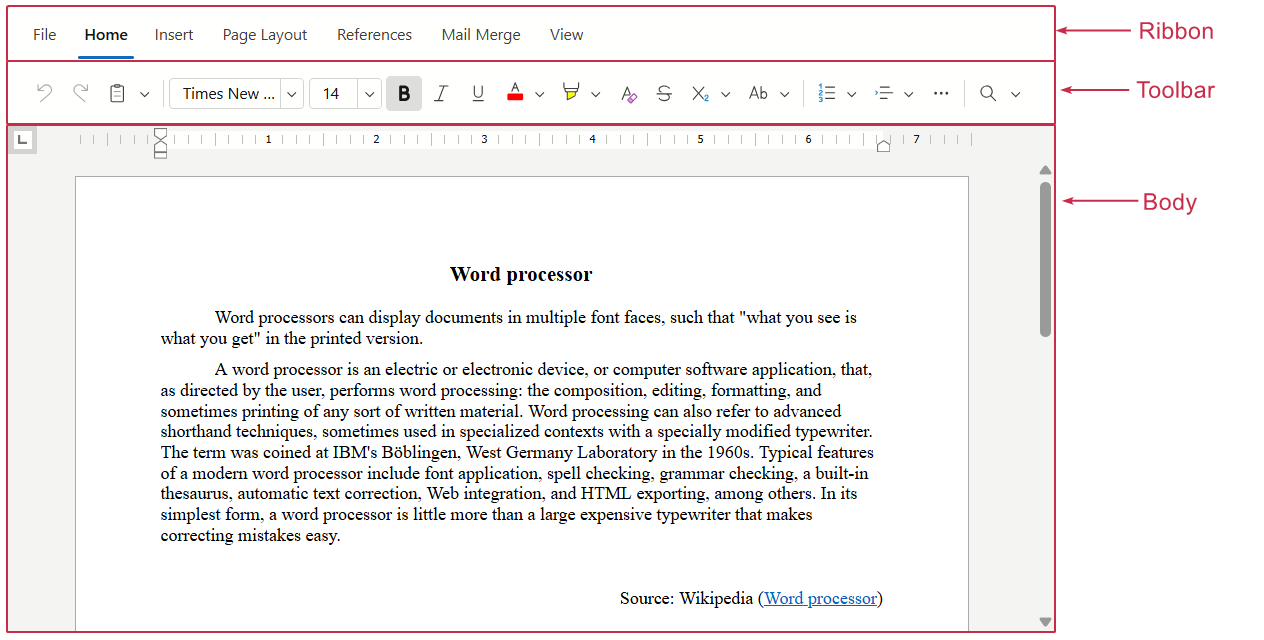This screenshot has width=1264, height=640.
Task: Clear formatting with the eraser icon
Action: pos(628,93)
